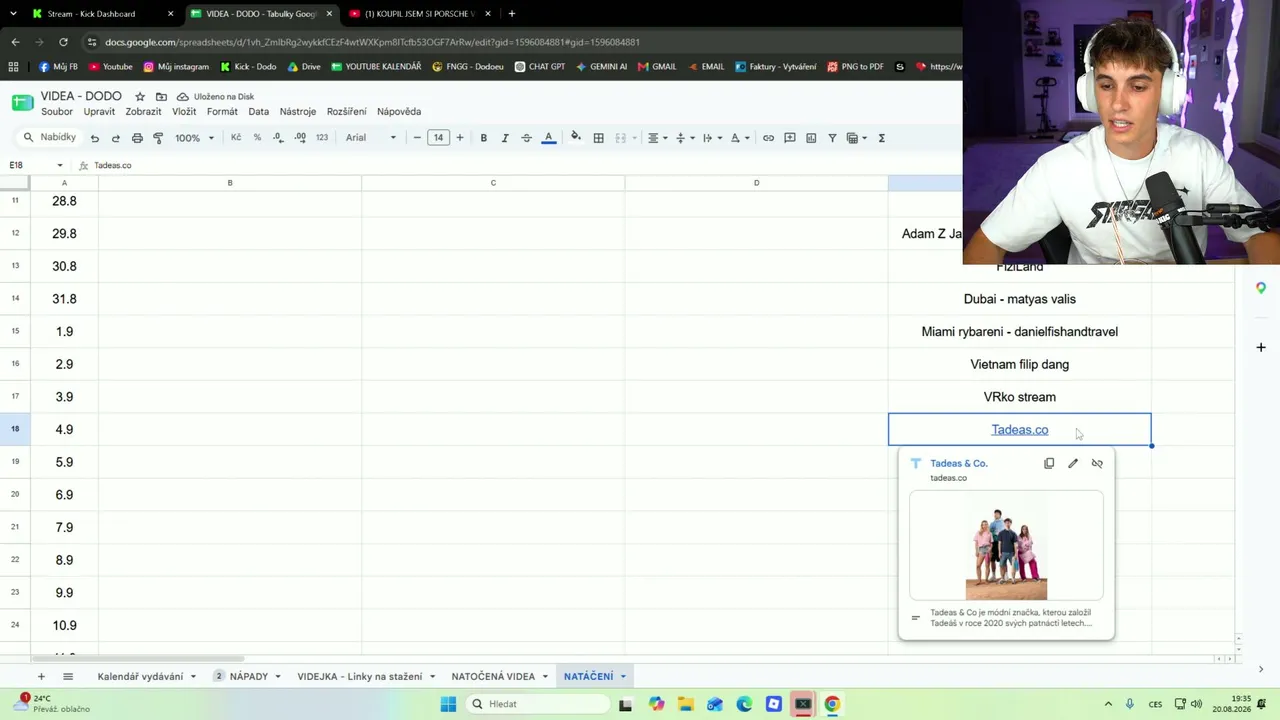
Task: Toggle strikethrough formatting
Action: click(x=527, y=138)
